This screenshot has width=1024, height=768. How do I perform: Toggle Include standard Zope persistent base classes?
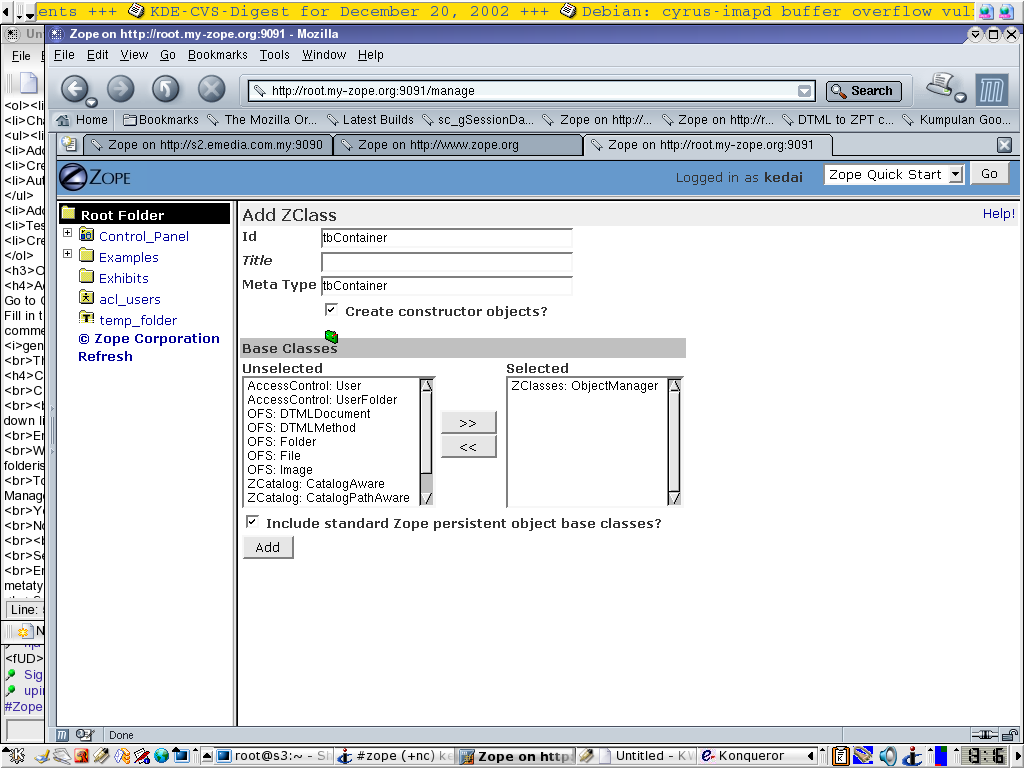[252, 522]
